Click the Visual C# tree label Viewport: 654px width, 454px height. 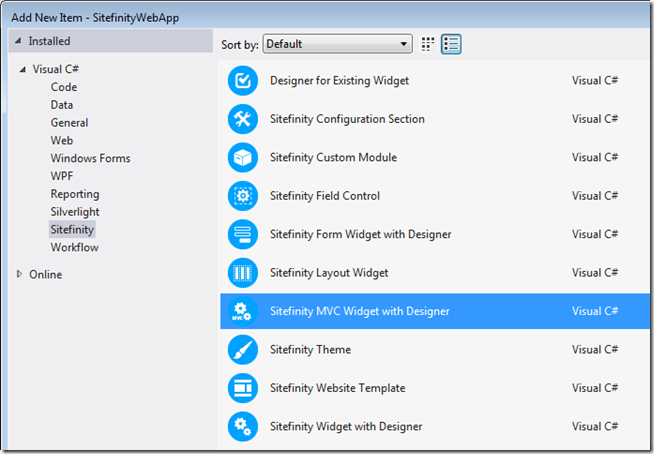pos(55,69)
